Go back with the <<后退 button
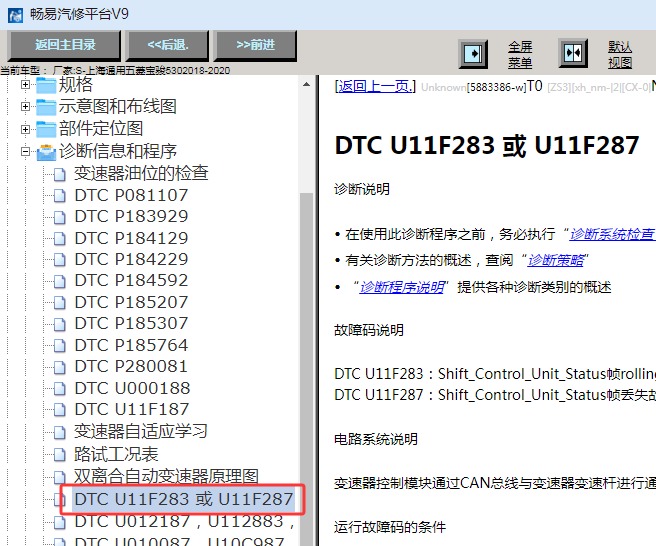Screen dimensions: 656x546 [167, 45]
